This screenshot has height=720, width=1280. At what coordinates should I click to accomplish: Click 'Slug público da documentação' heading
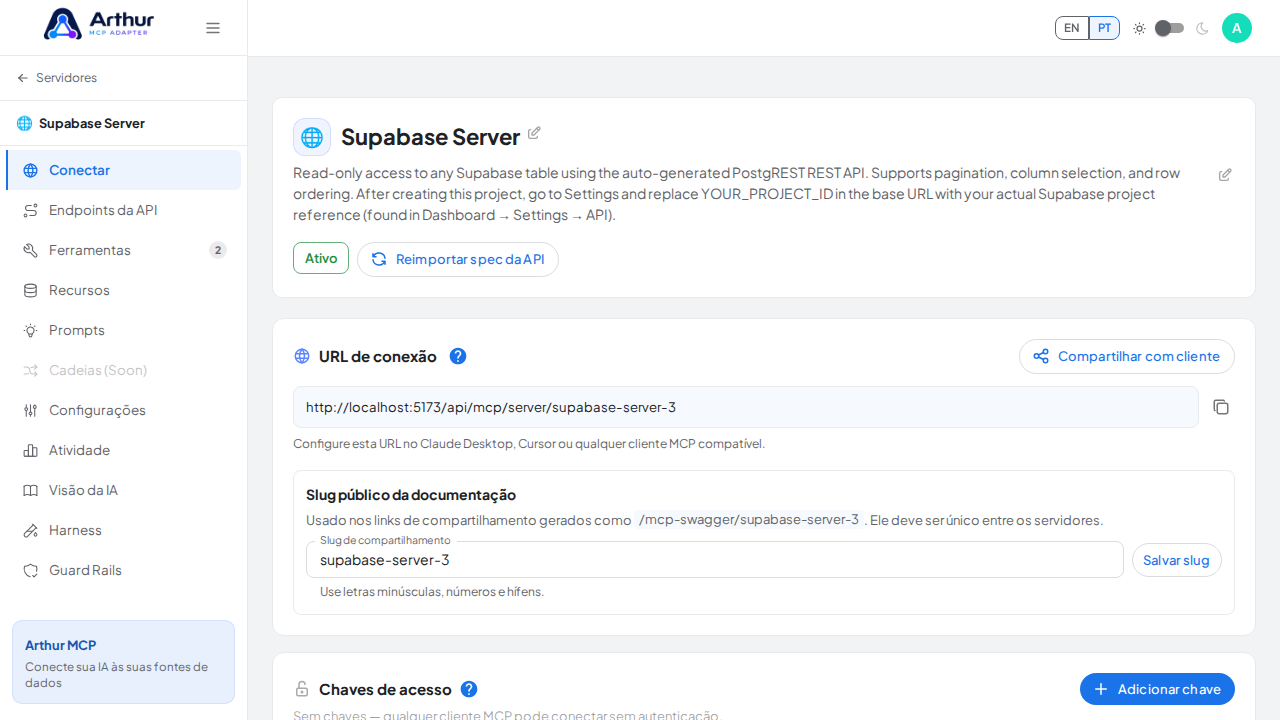(411, 495)
